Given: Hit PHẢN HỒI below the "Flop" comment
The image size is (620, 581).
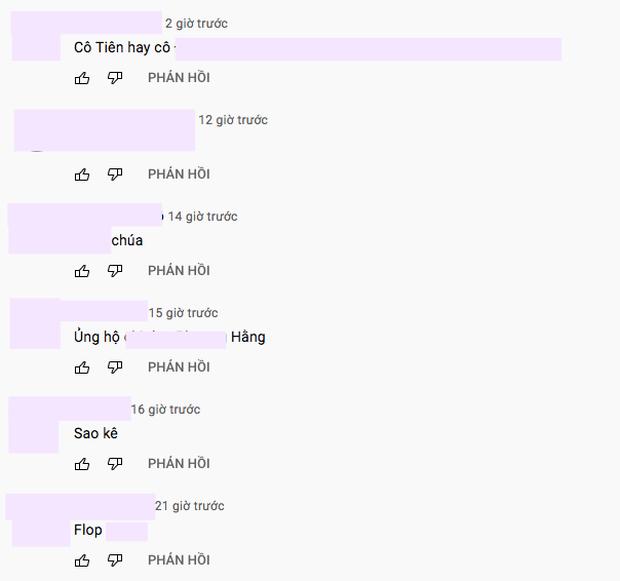Looking at the screenshot, I should click(179, 561).
